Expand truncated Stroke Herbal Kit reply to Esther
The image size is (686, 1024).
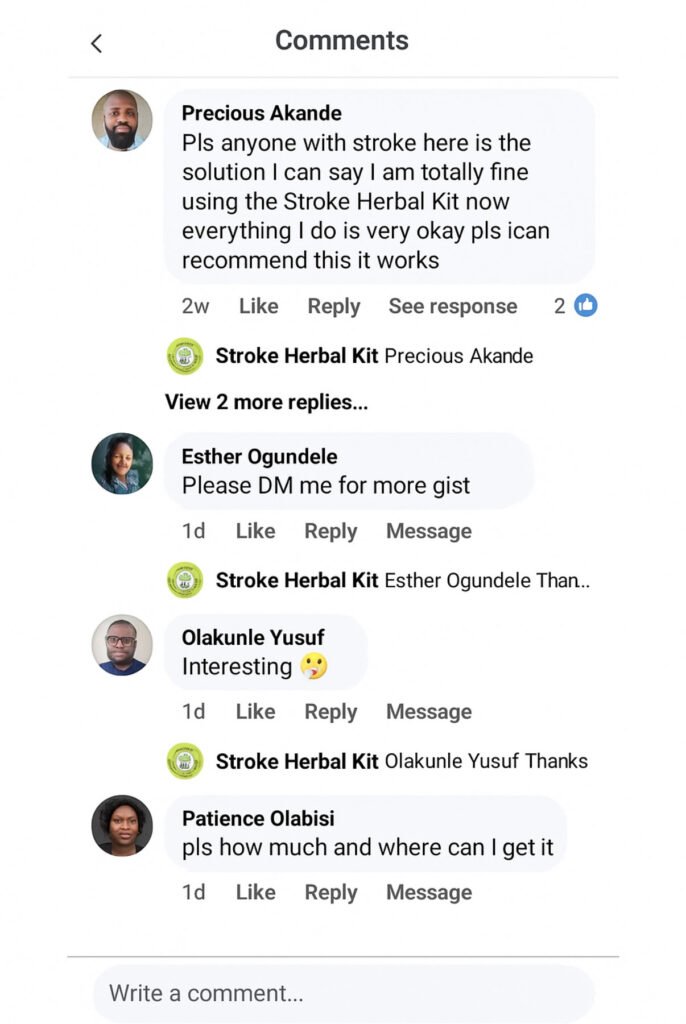[402, 580]
